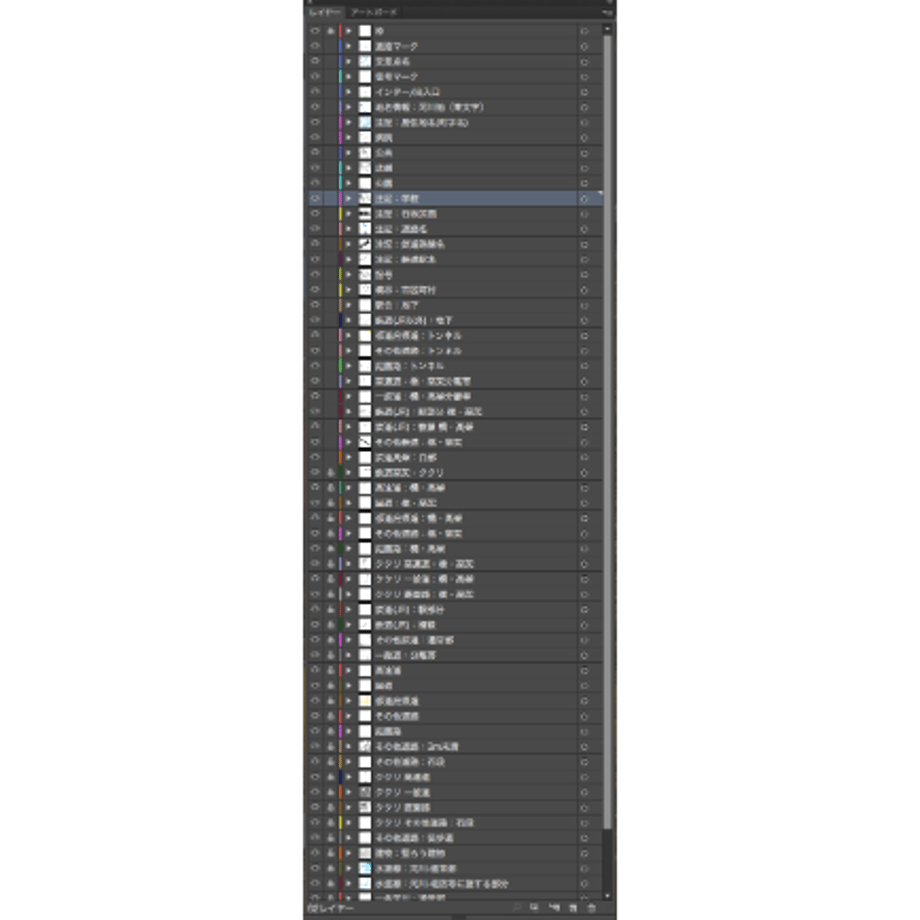Click Create New Sublayer icon
Screen dimensions: 920x920
pyautogui.click(x=553, y=908)
